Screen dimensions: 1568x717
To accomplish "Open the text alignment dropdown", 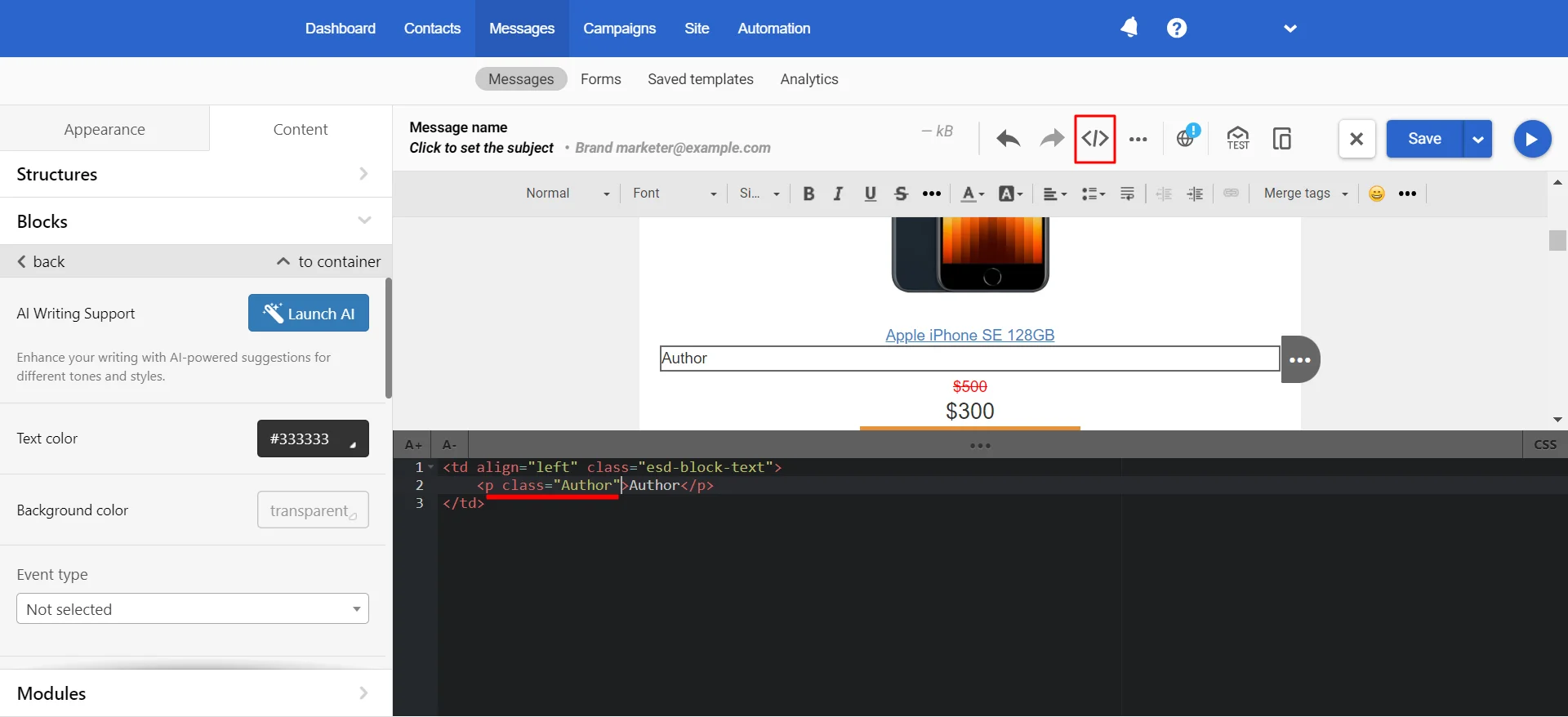I will [x=1055, y=194].
